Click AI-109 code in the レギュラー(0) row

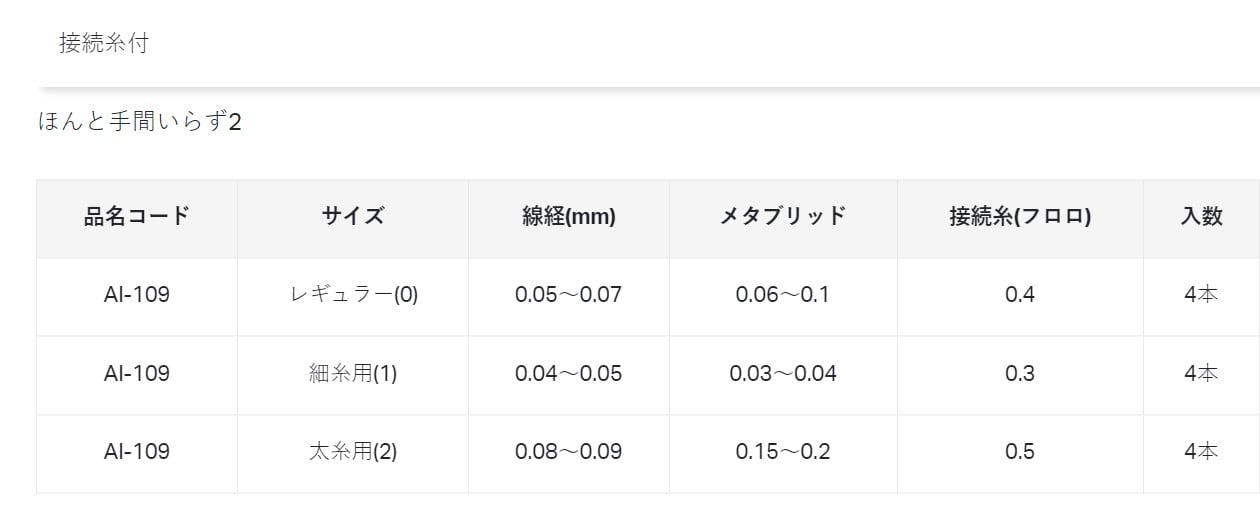coord(137,295)
